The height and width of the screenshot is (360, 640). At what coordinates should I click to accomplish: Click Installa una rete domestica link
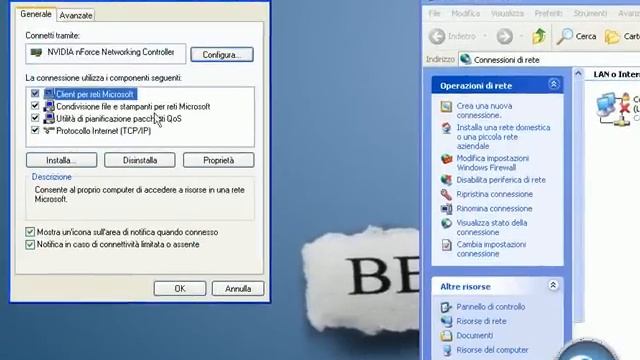[x=503, y=137]
